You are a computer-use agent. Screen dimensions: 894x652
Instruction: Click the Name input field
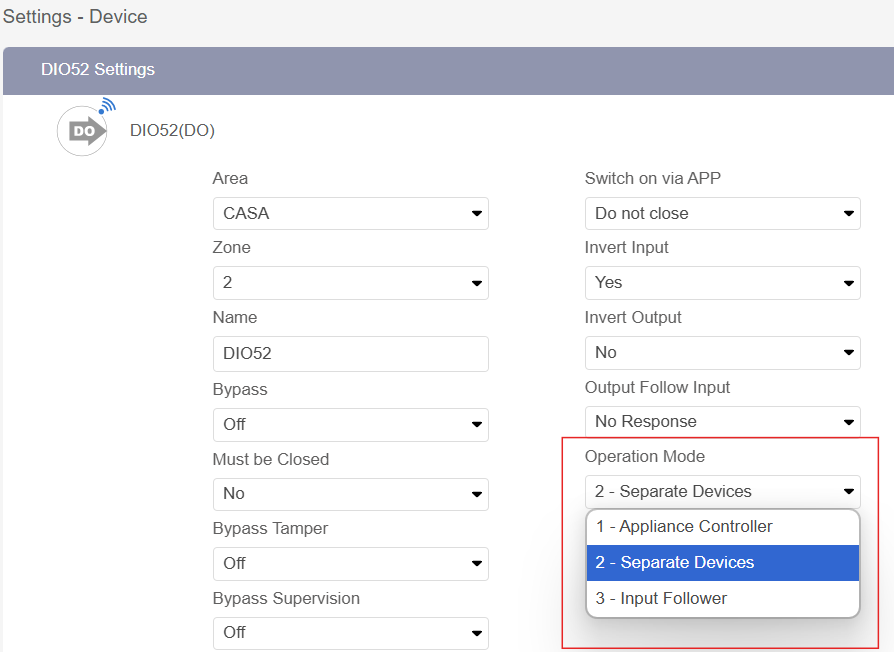point(350,354)
